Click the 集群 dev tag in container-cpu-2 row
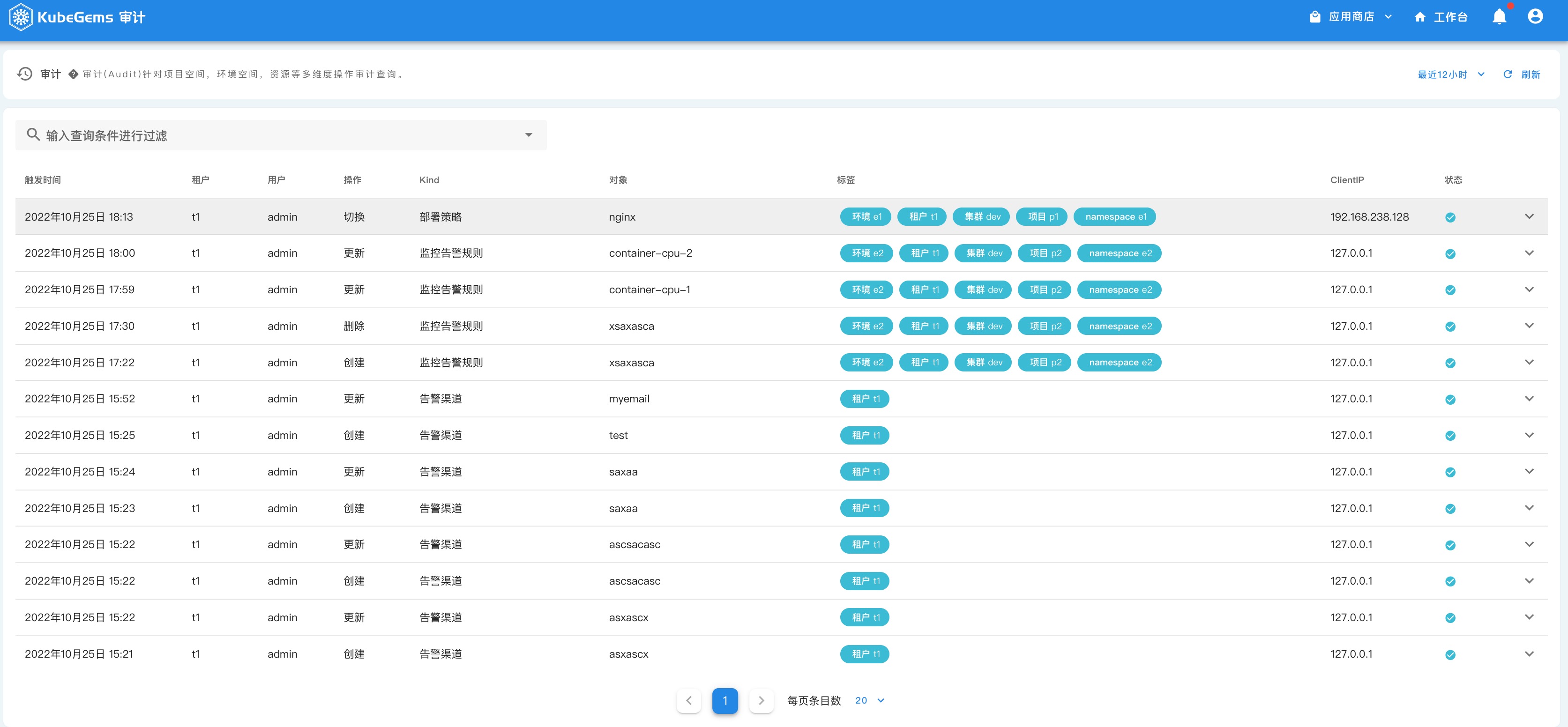This screenshot has height=727, width=1568. 984,253
